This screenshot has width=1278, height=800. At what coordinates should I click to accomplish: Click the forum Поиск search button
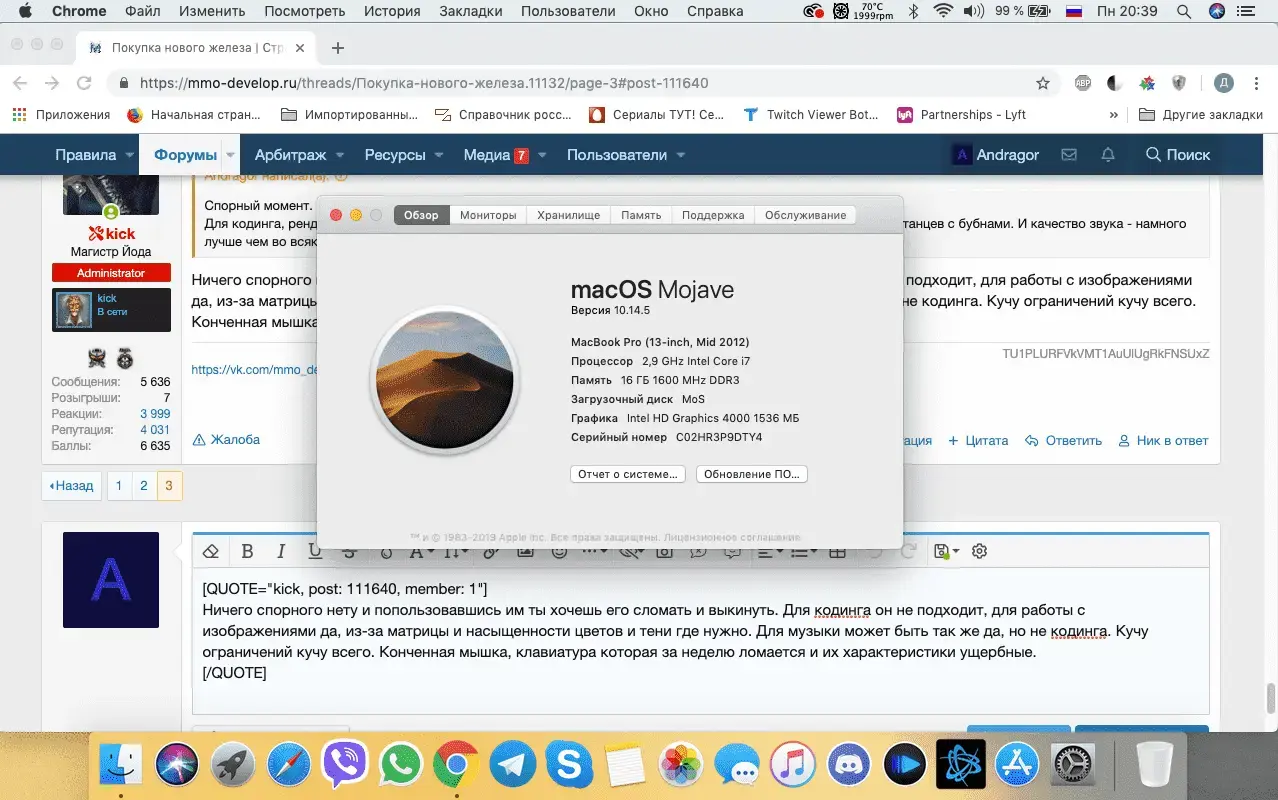[x=1178, y=155]
